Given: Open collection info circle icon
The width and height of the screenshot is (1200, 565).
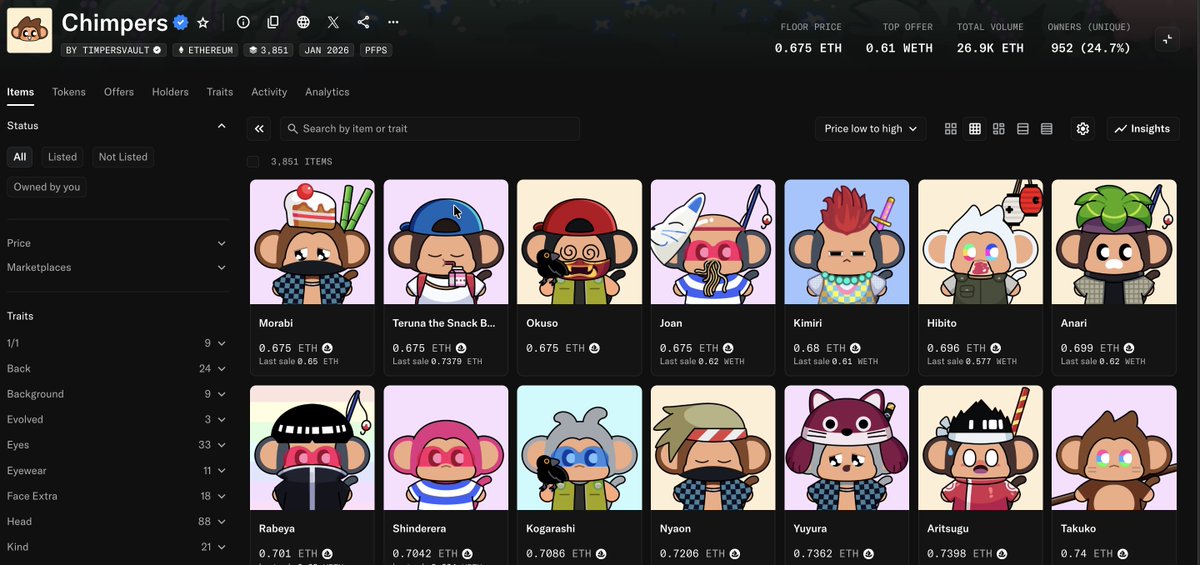Looking at the screenshot, I should [x=243, y=22].
